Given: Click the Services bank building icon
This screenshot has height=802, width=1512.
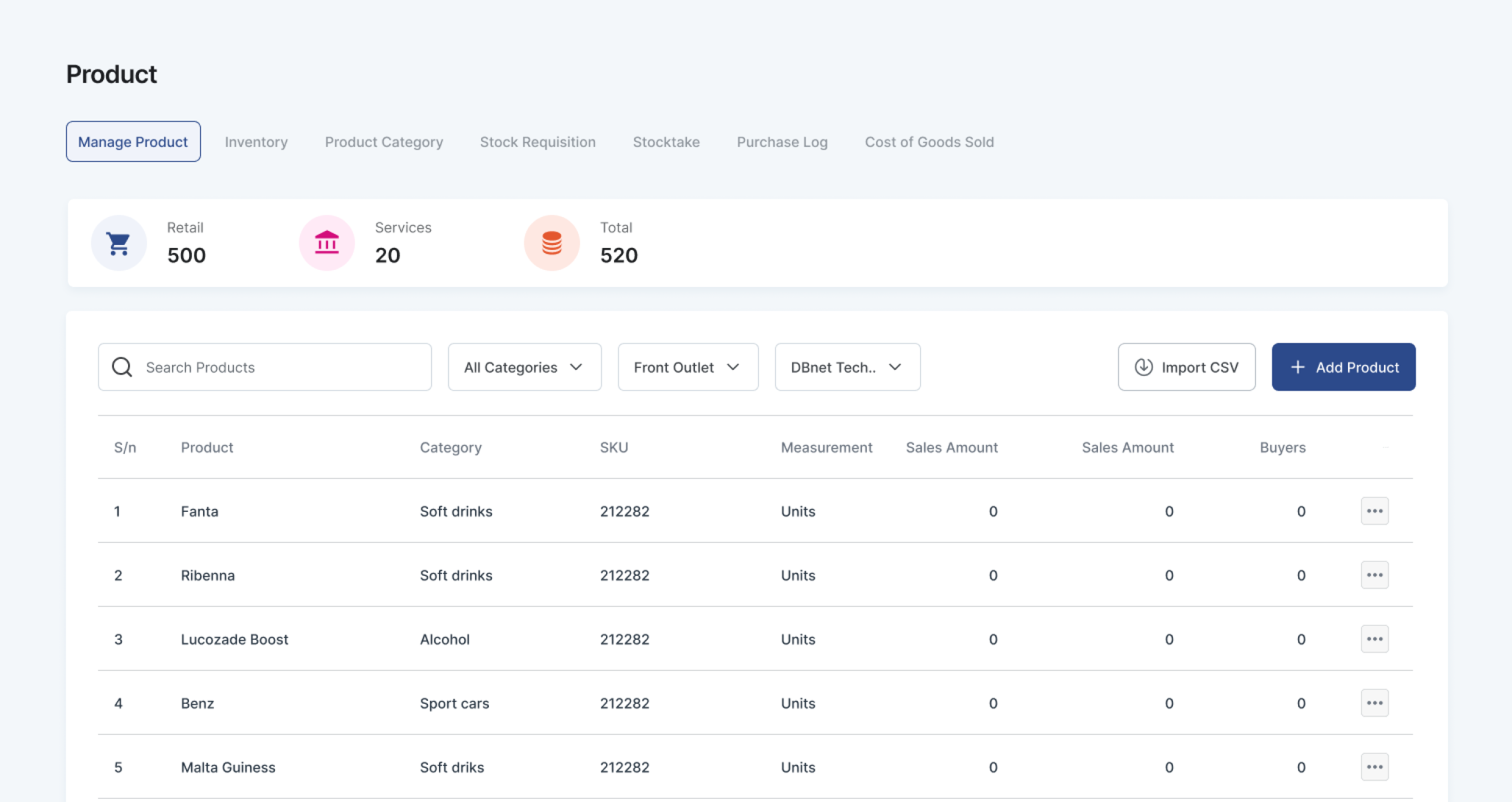Looking at the screenshot, I should point(327,243).
